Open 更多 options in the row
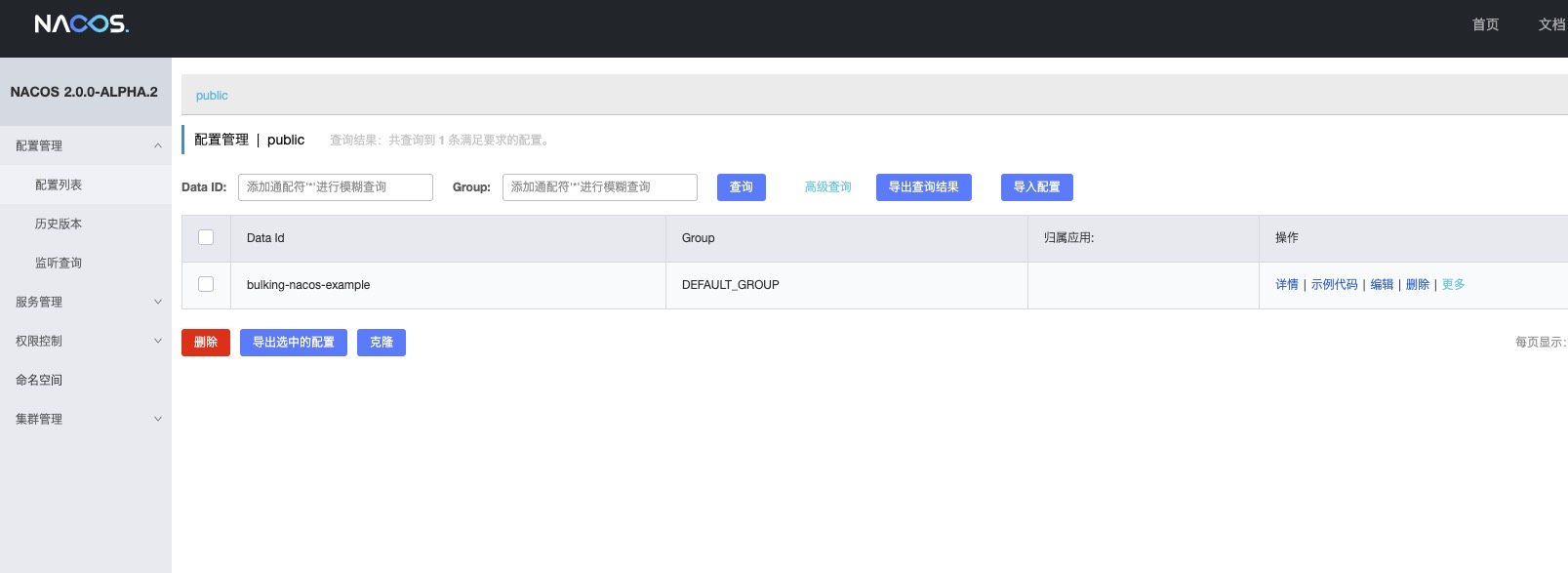 coord(1454,285)
